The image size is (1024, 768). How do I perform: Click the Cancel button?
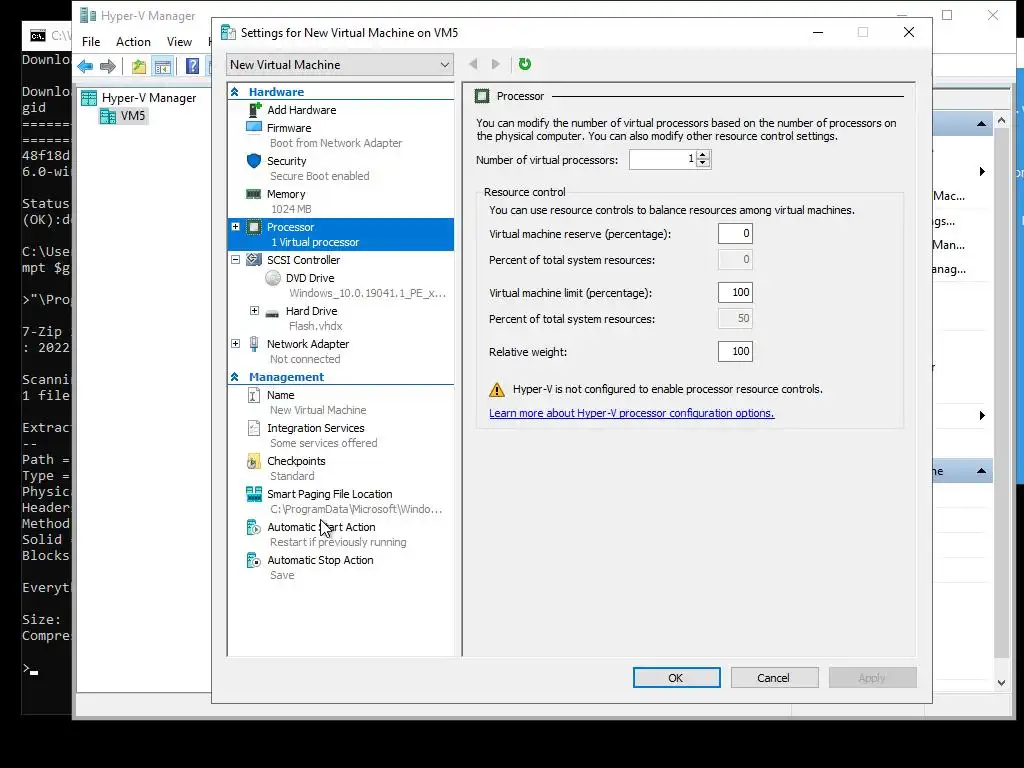(x=775, y=678)
